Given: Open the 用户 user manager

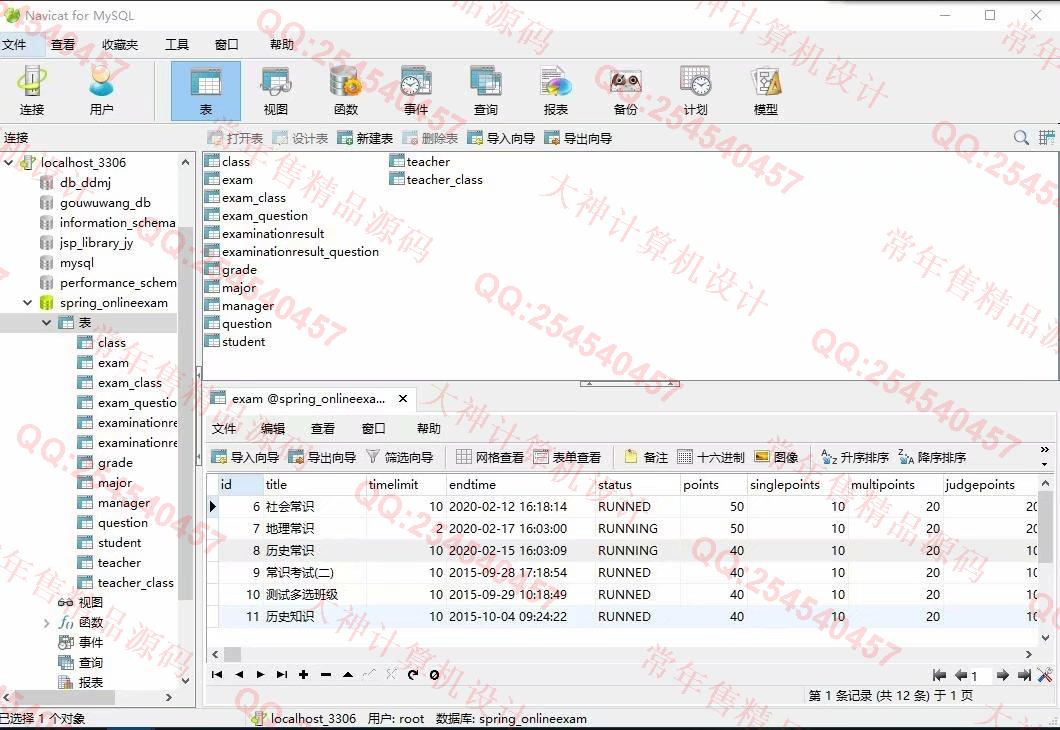Looking at the screenshot, I should pyautogui.click(x=101, y=91).
